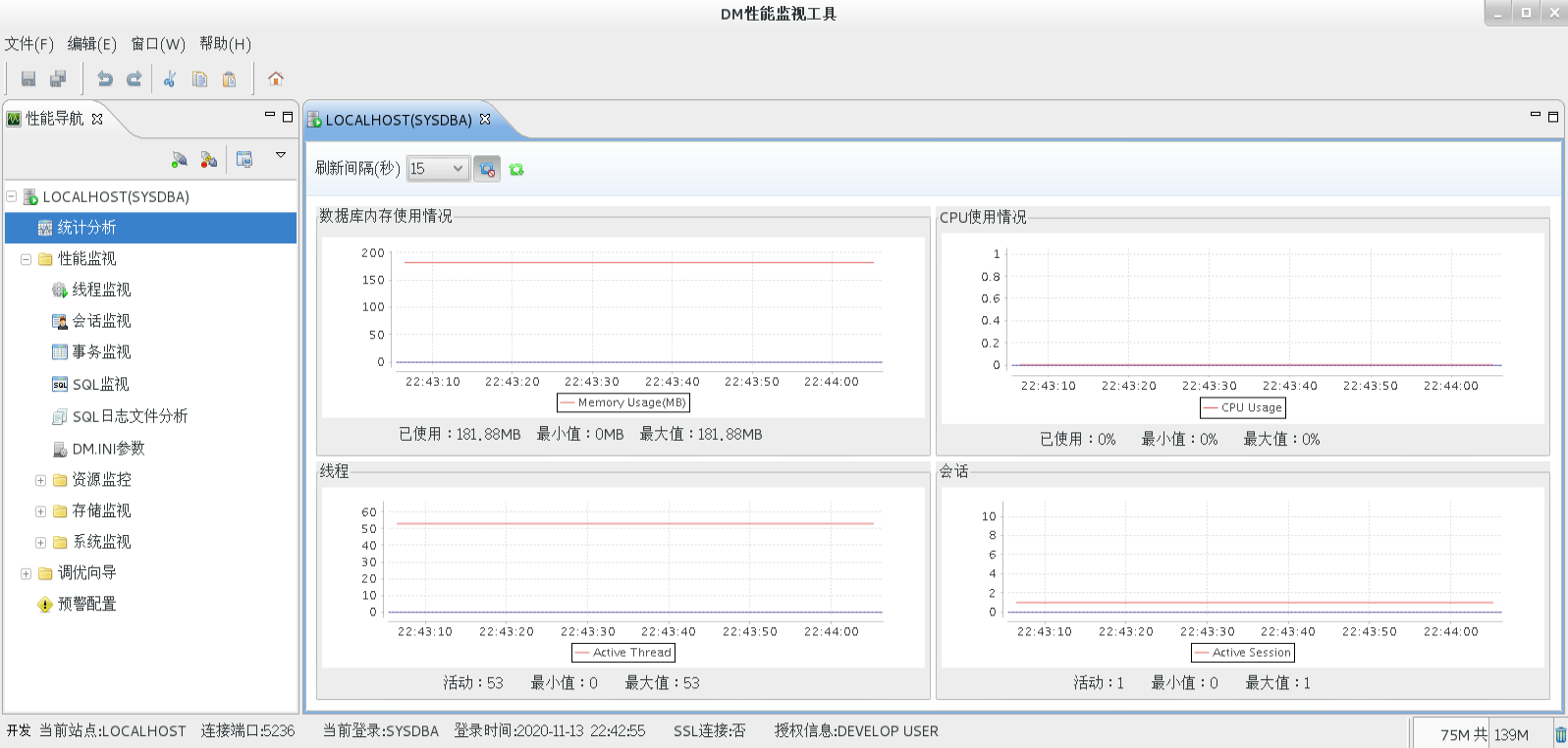This screenshot has width=1568, height=748.
Task: Close the LOCALHOST(SYSDBA) editor tab
Action: (485, 119)
